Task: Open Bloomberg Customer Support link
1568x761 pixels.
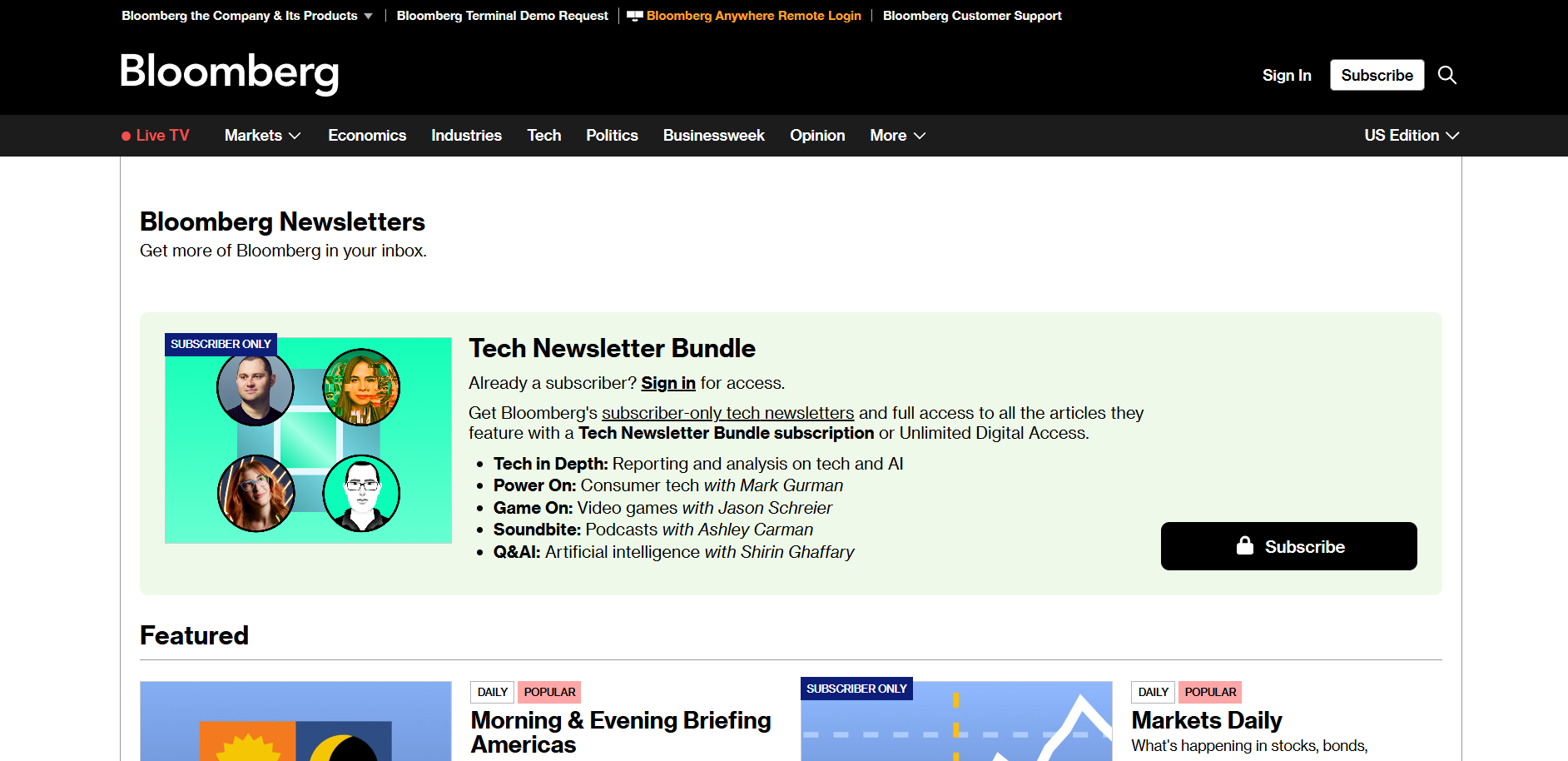Action: [x=972, y=16]
